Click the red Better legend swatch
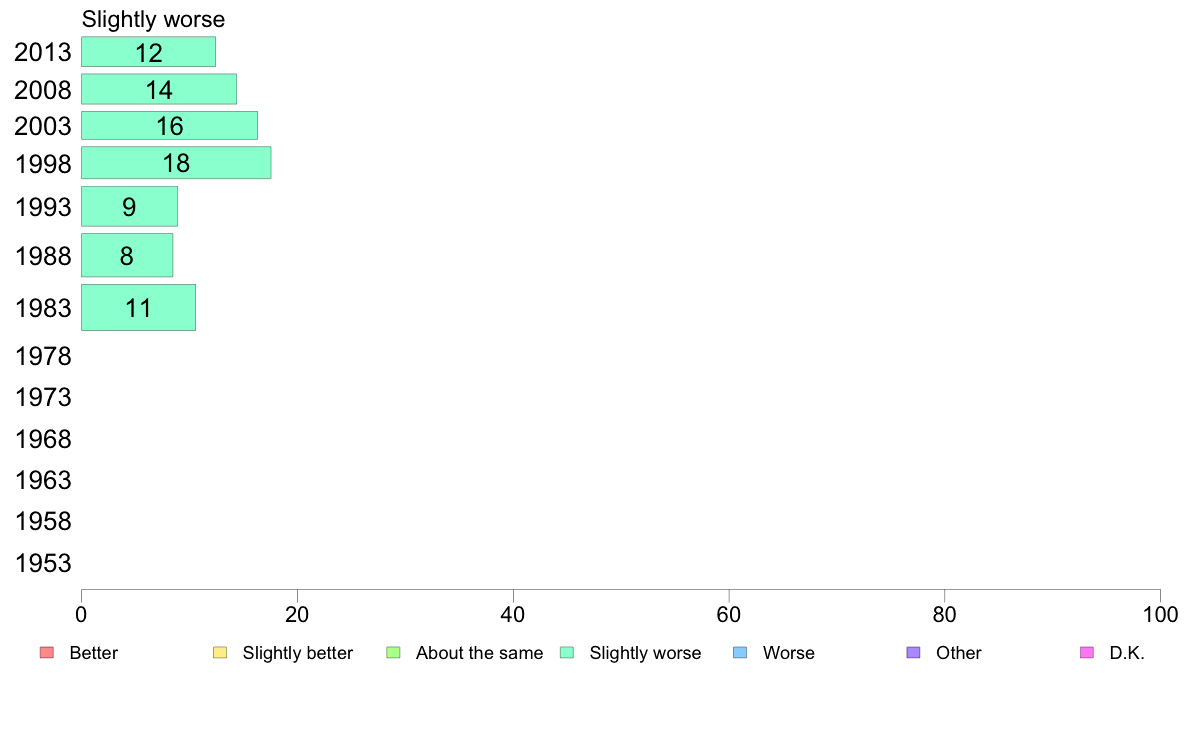Viewport: 1188px width, 736px height. 47,653
